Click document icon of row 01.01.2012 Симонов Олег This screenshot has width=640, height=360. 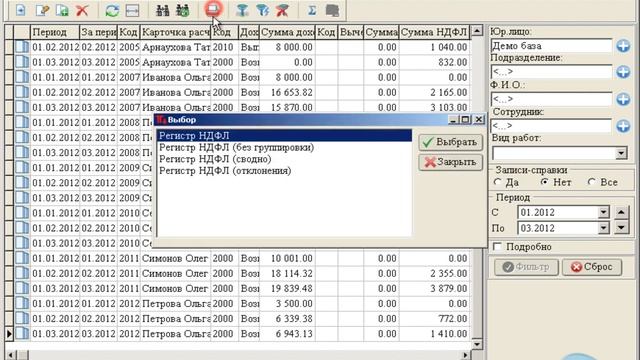(x=22, y=258)
